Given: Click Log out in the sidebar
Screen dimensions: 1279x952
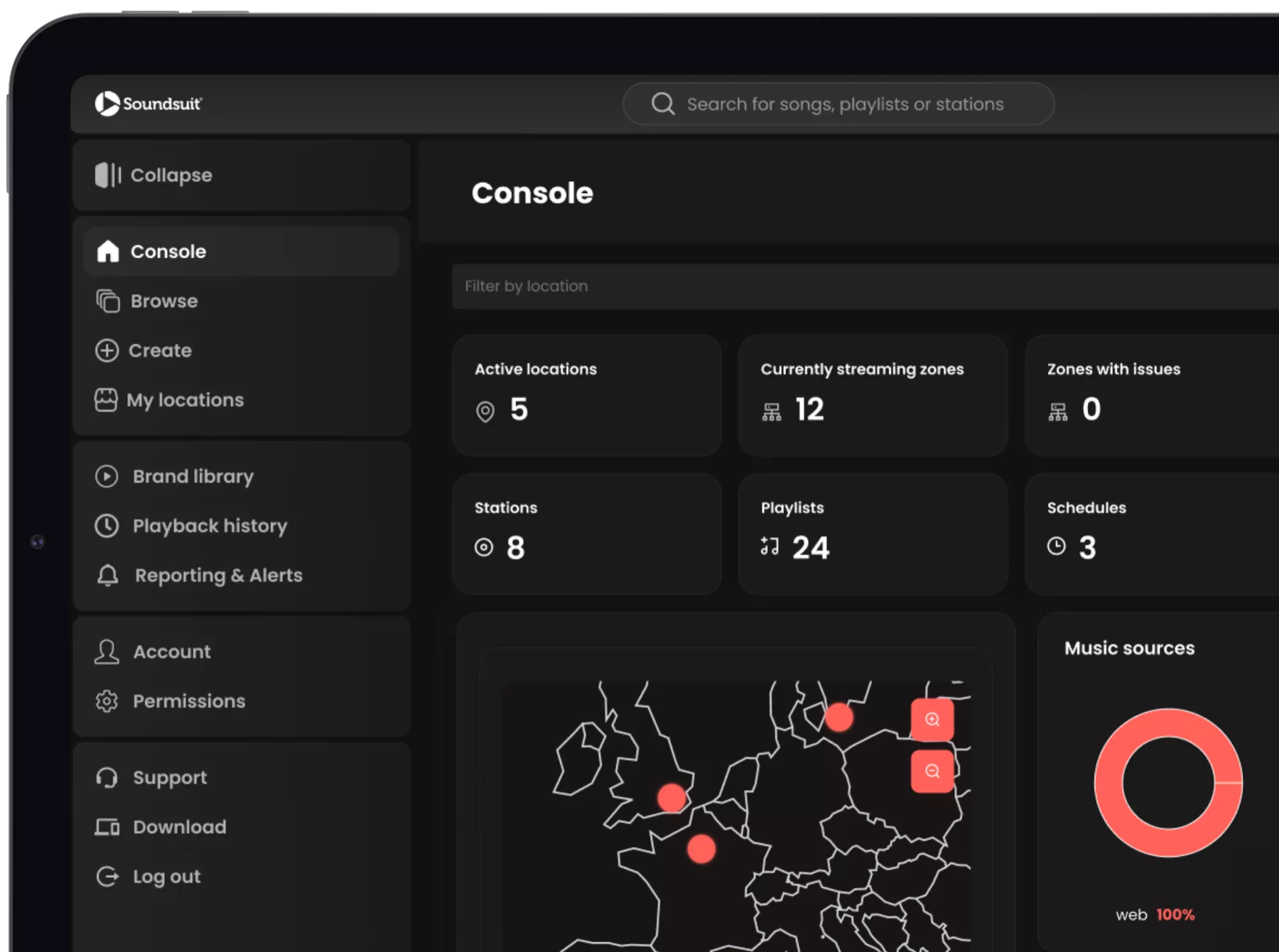Looking at the screenshot, I should click(166, 876).
